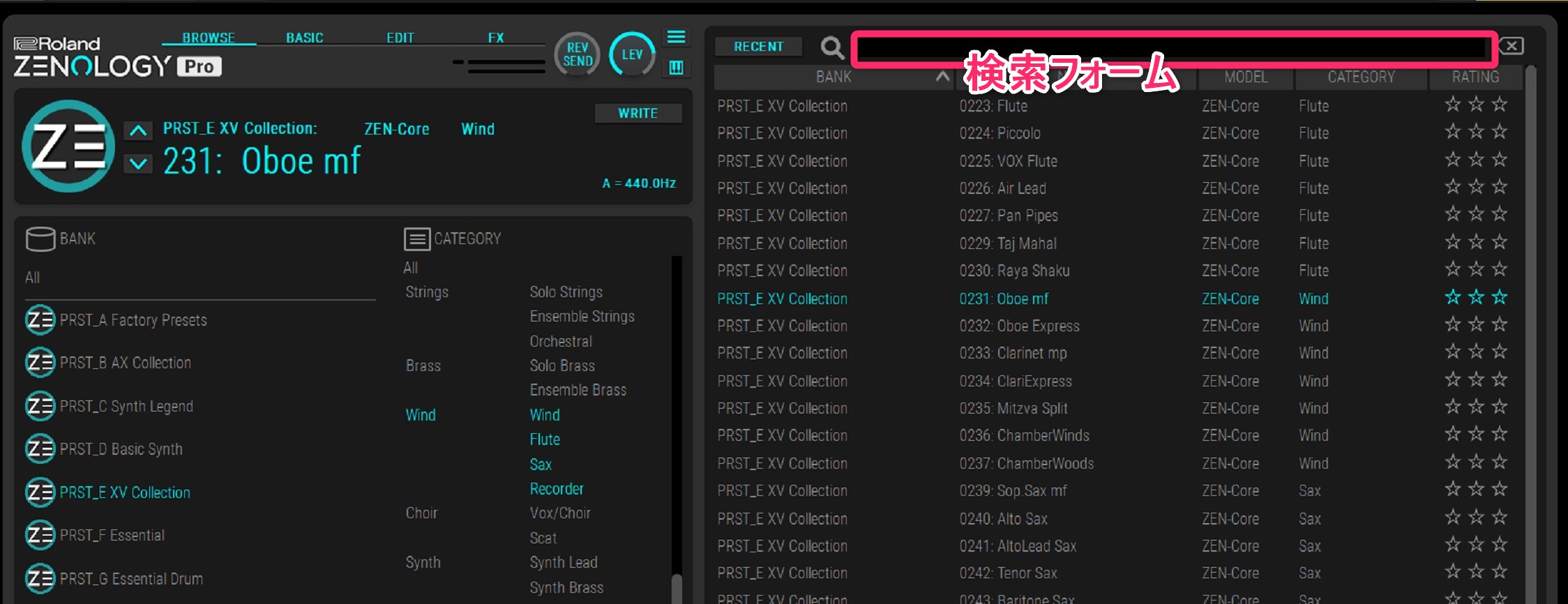Click into the tone search field
Viewport: 1568px width, 604px height.
tap(1174, 48)
